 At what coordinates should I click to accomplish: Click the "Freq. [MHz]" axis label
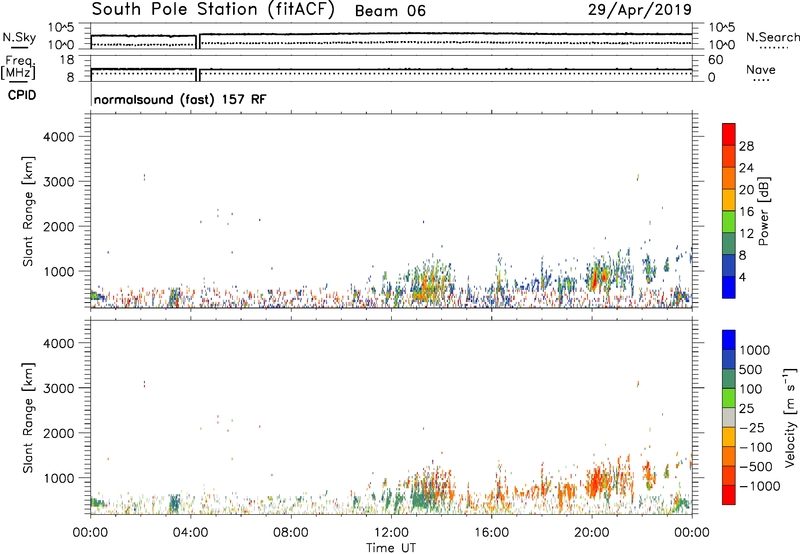pyautogui.click(x=19, y=67)
